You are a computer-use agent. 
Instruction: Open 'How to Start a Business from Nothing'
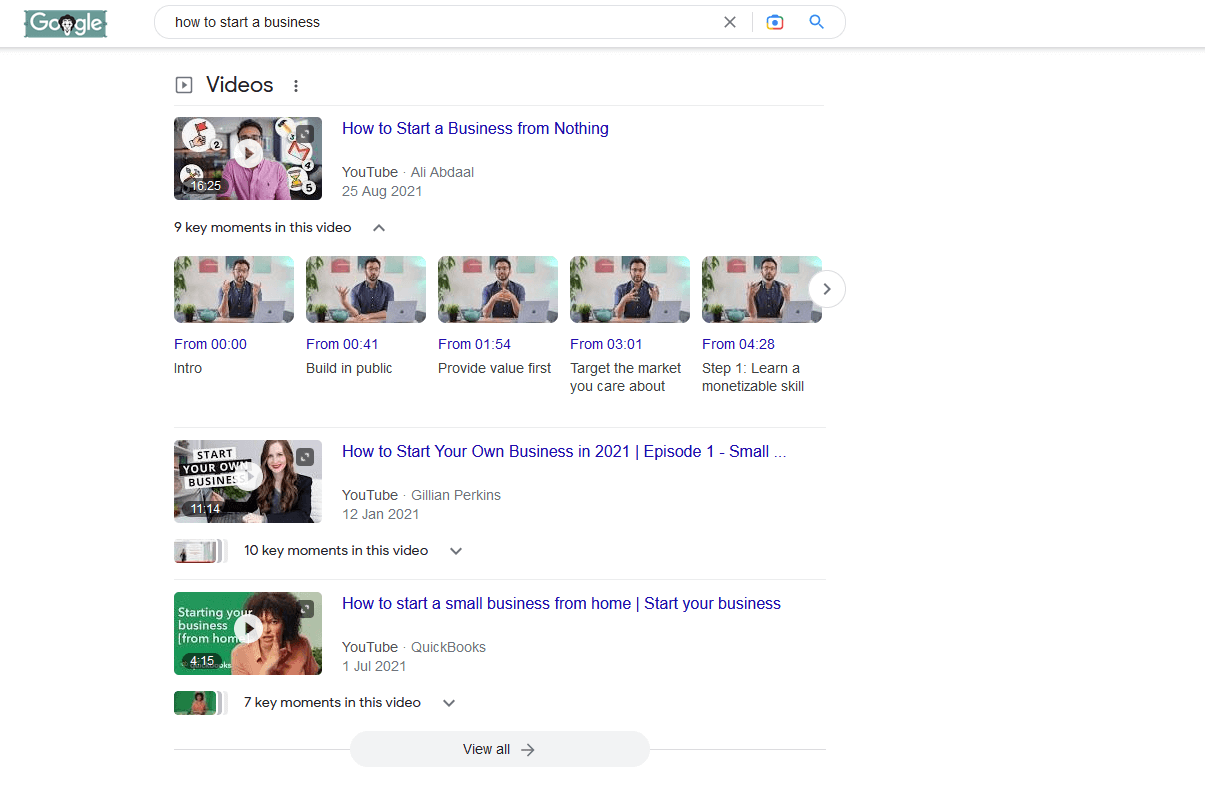click(475, 128)
